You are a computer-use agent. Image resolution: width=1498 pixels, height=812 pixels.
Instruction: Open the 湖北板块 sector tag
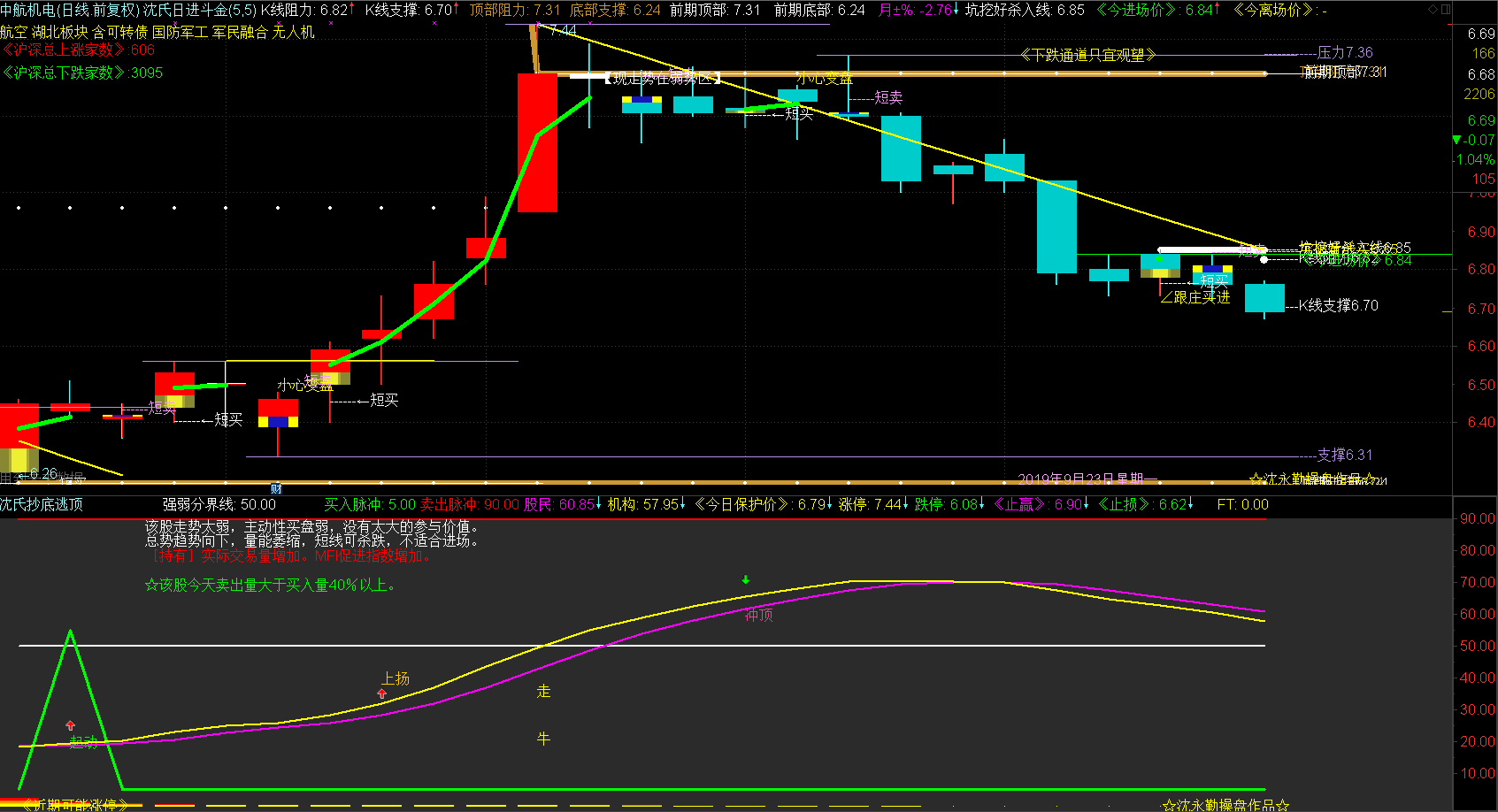pos(60,32)
